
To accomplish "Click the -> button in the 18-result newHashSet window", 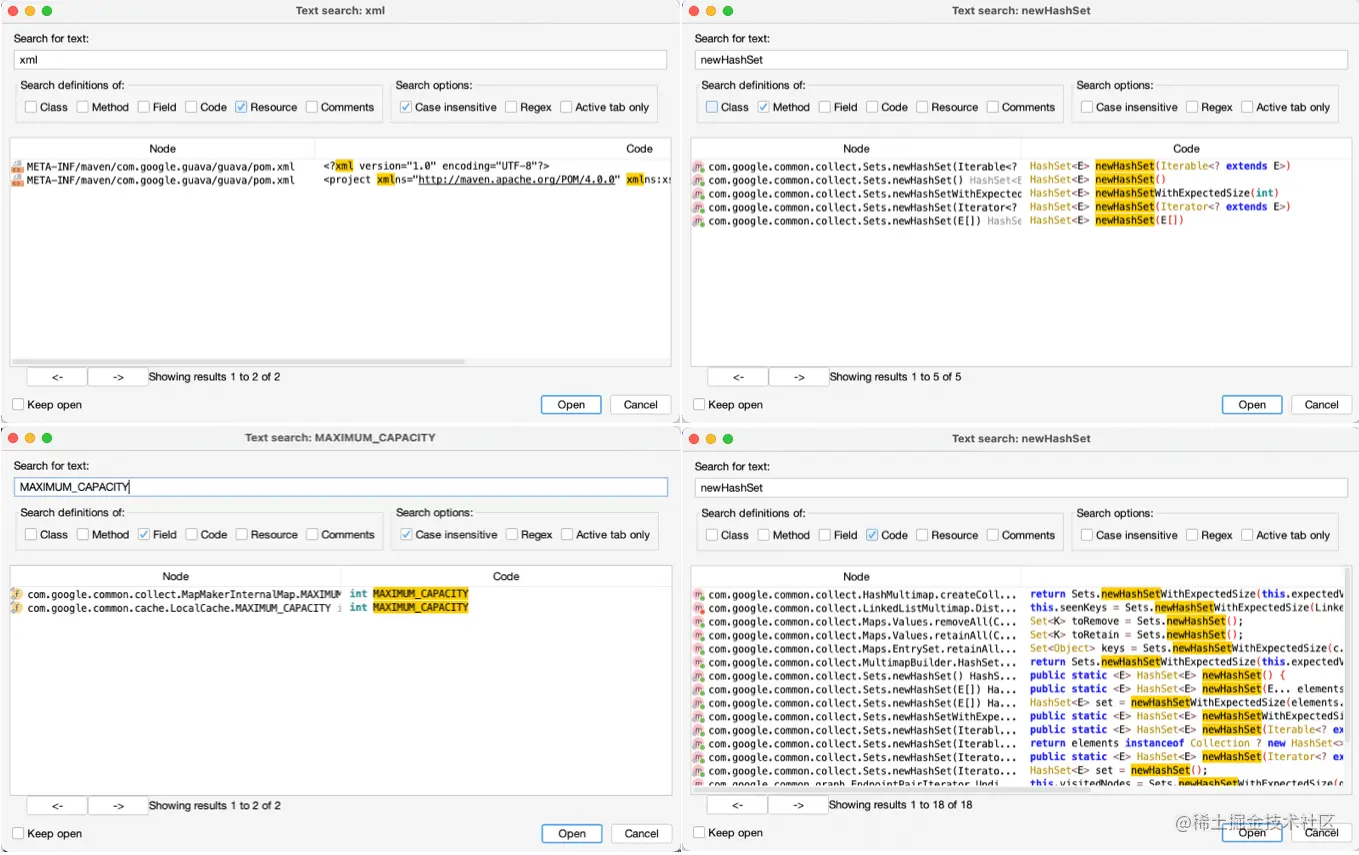I will pyautogui.click(x=799, y=805).
